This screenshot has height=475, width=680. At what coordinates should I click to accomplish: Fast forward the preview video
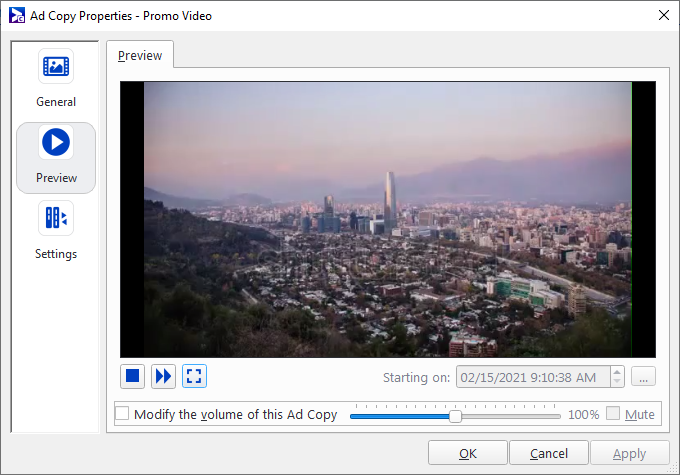pyautogui.click(x=163, y=376)
